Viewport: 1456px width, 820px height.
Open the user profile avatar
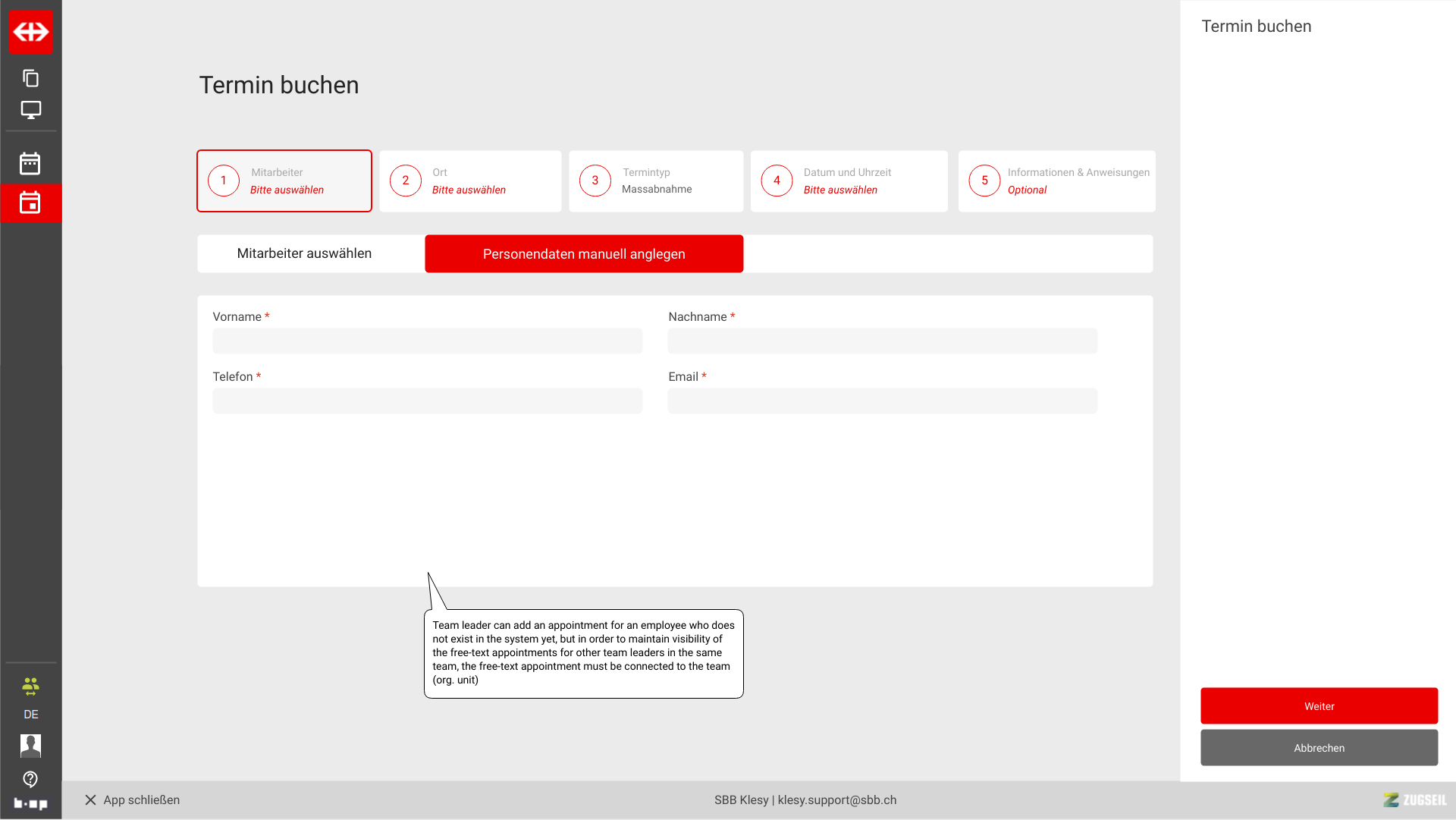pyautogui.click(x=30, y=746)
